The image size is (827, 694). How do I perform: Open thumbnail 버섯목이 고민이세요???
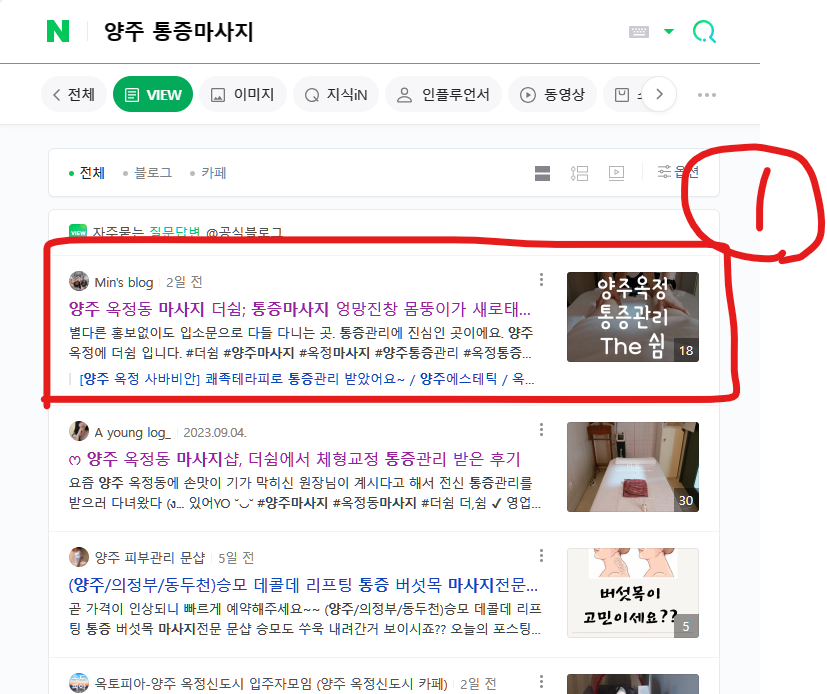click(633, 593)
